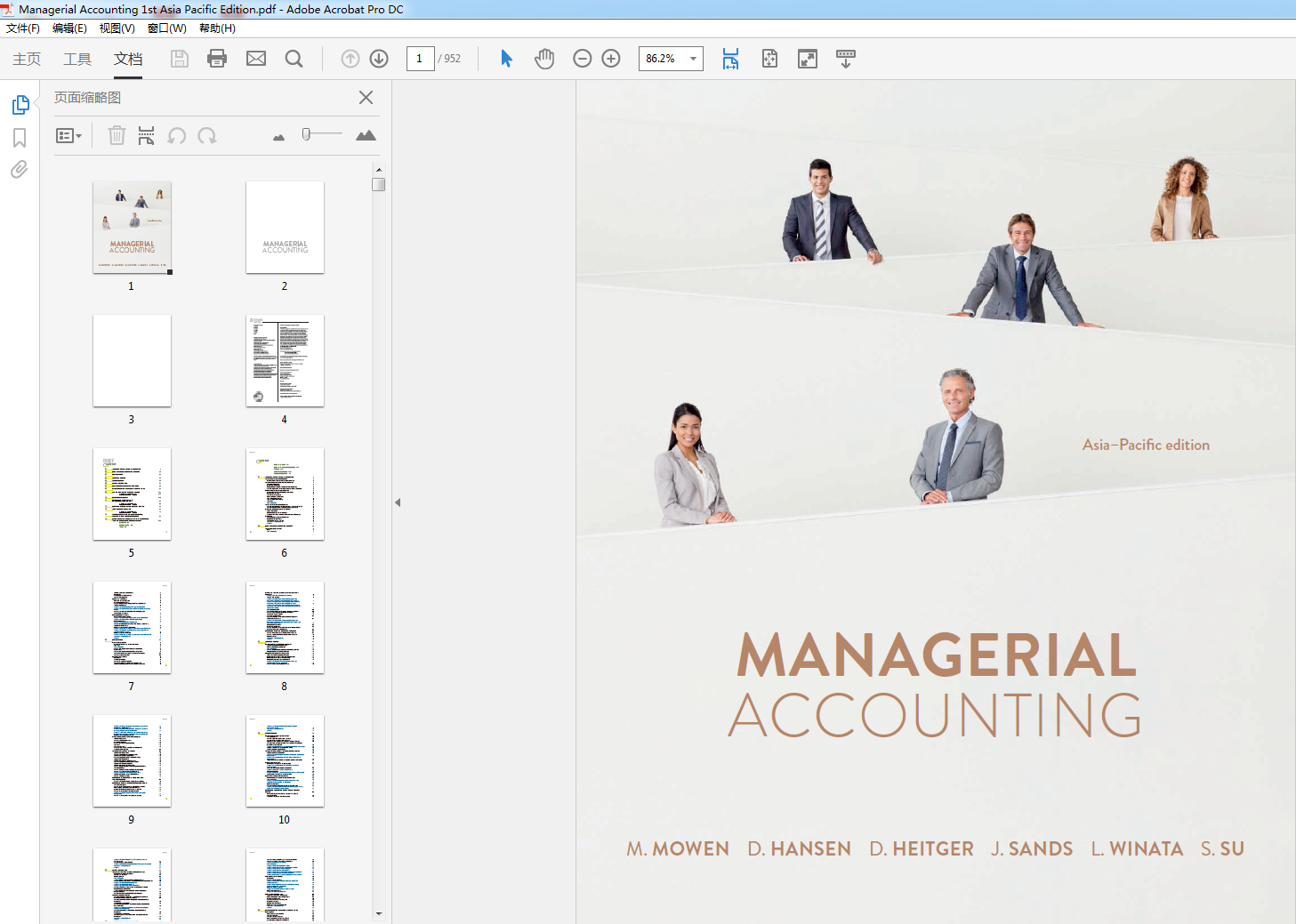Screen dimensions: 1296x924
Task: Click the page number input field
Action: coord(420,59)
